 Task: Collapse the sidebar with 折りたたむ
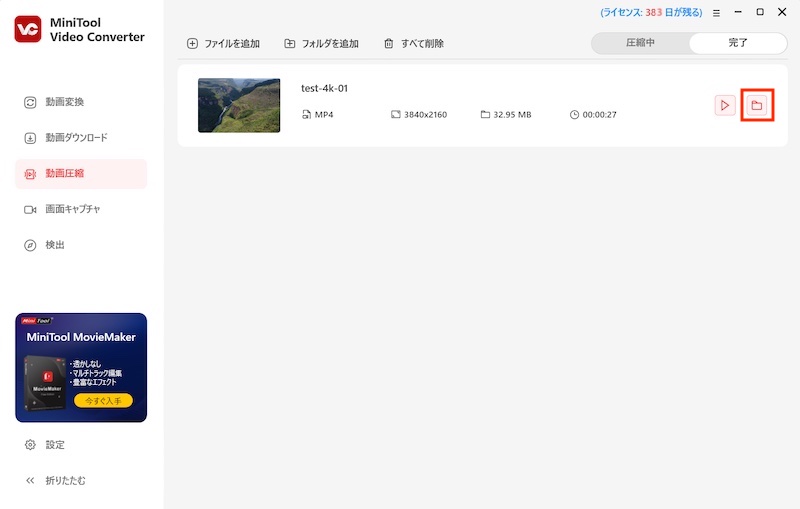pyautogui.click(x=64, y=481)
